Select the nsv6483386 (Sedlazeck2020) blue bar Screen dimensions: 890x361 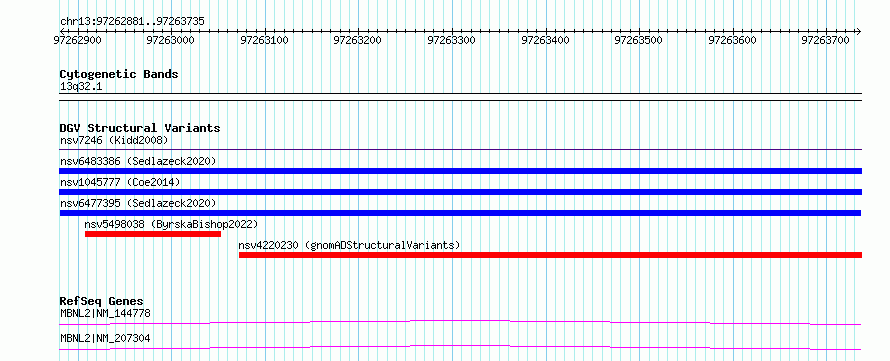pyautogui.click(x=461, y=171)
